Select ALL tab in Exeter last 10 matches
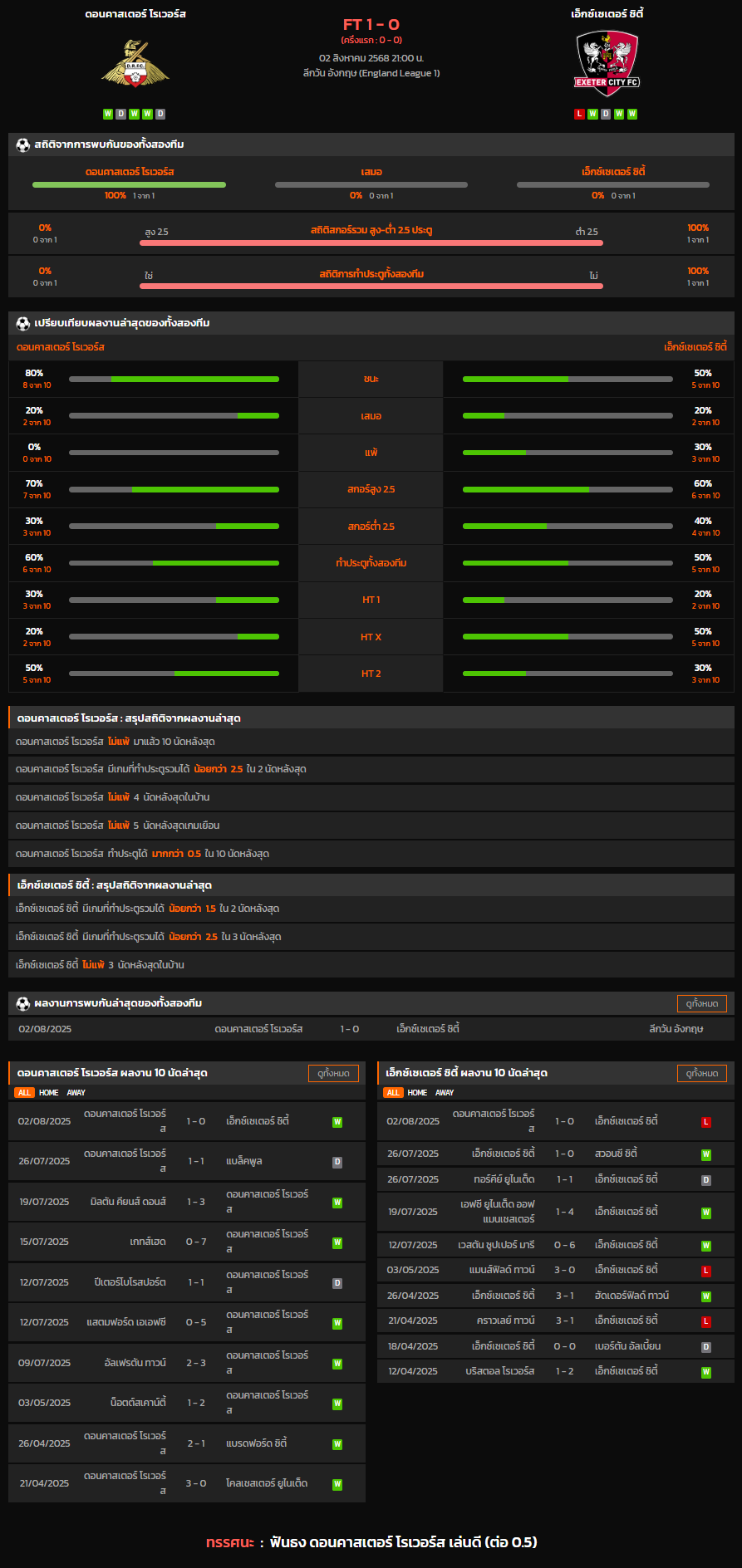 tap(393, 1093)
